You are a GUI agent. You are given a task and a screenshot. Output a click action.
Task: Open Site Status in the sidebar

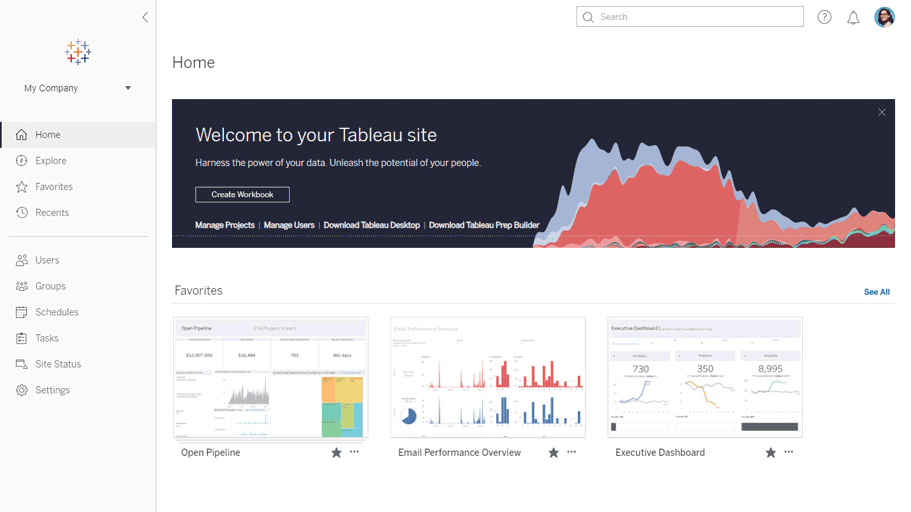[58, 364]
